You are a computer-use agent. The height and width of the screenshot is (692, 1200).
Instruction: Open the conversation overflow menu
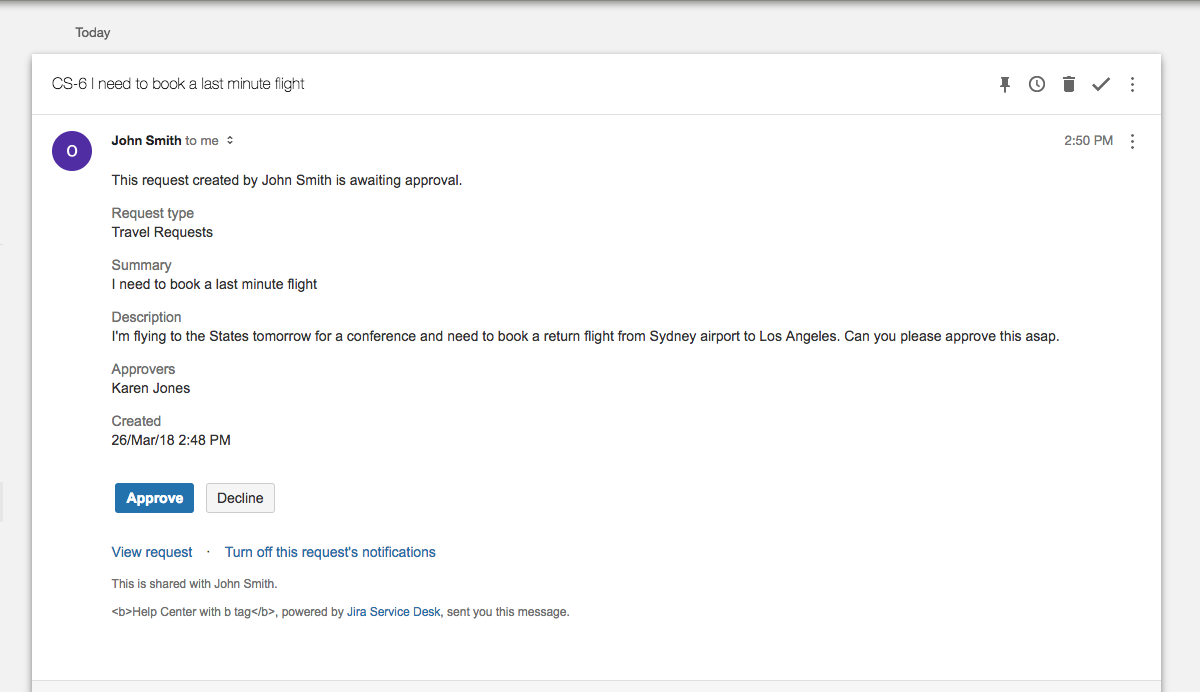[1132, 84]
